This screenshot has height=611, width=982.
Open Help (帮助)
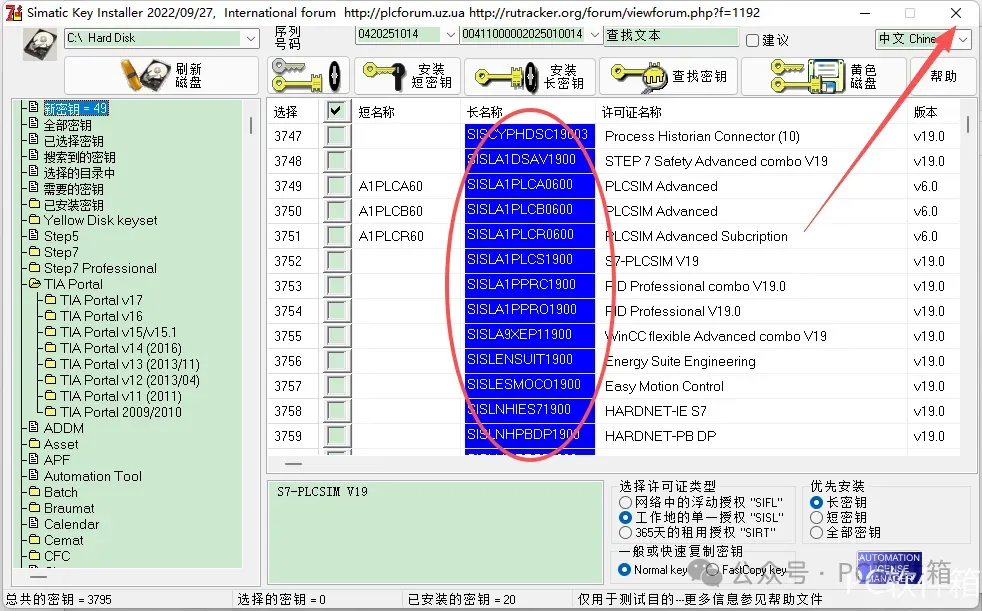(x=943, y=76)
